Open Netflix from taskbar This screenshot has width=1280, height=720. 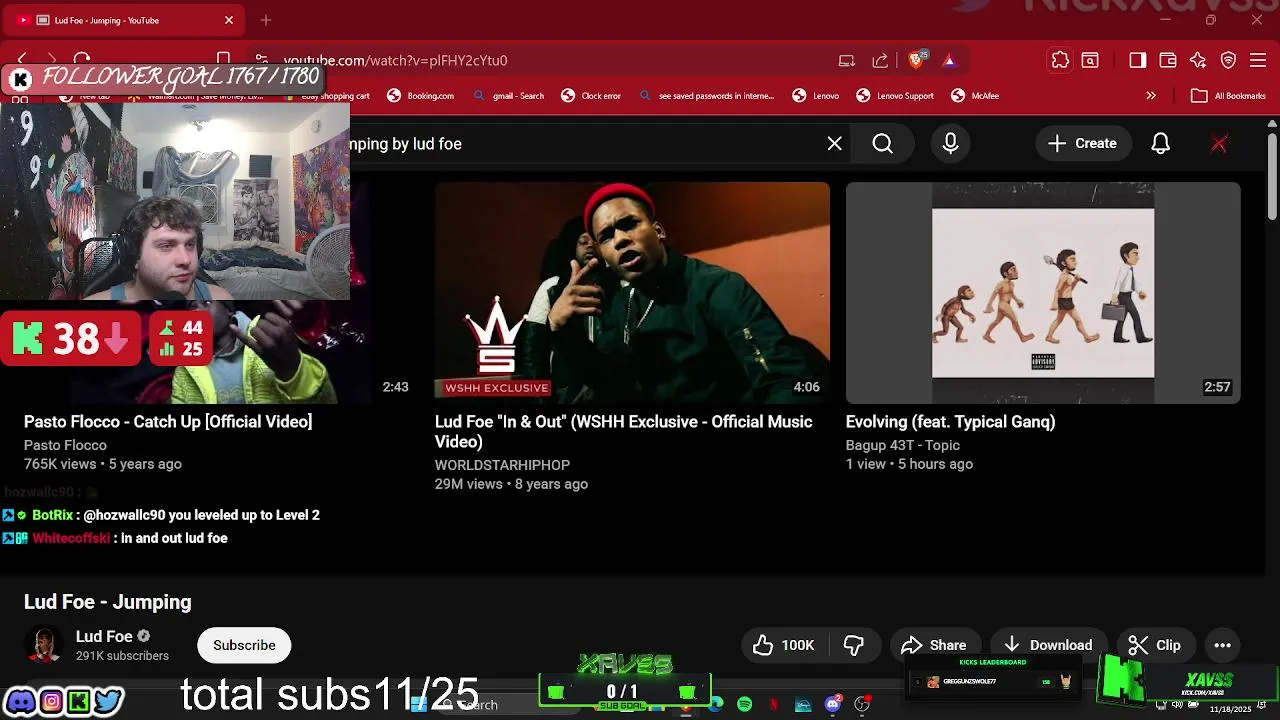click(x=774, y=705)
